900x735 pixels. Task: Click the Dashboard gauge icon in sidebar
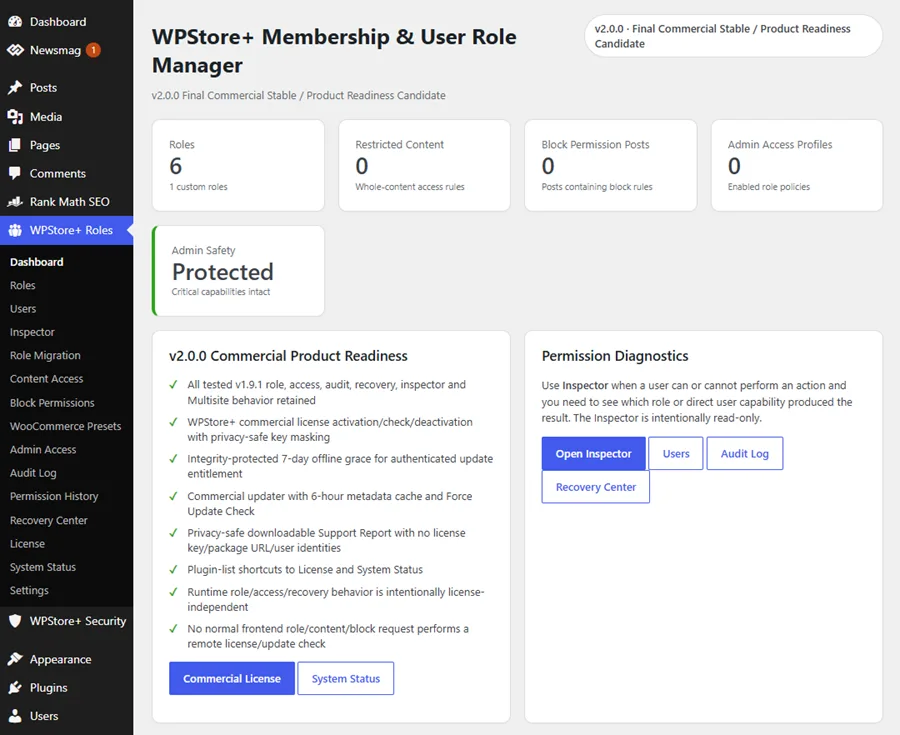[15, 22]
